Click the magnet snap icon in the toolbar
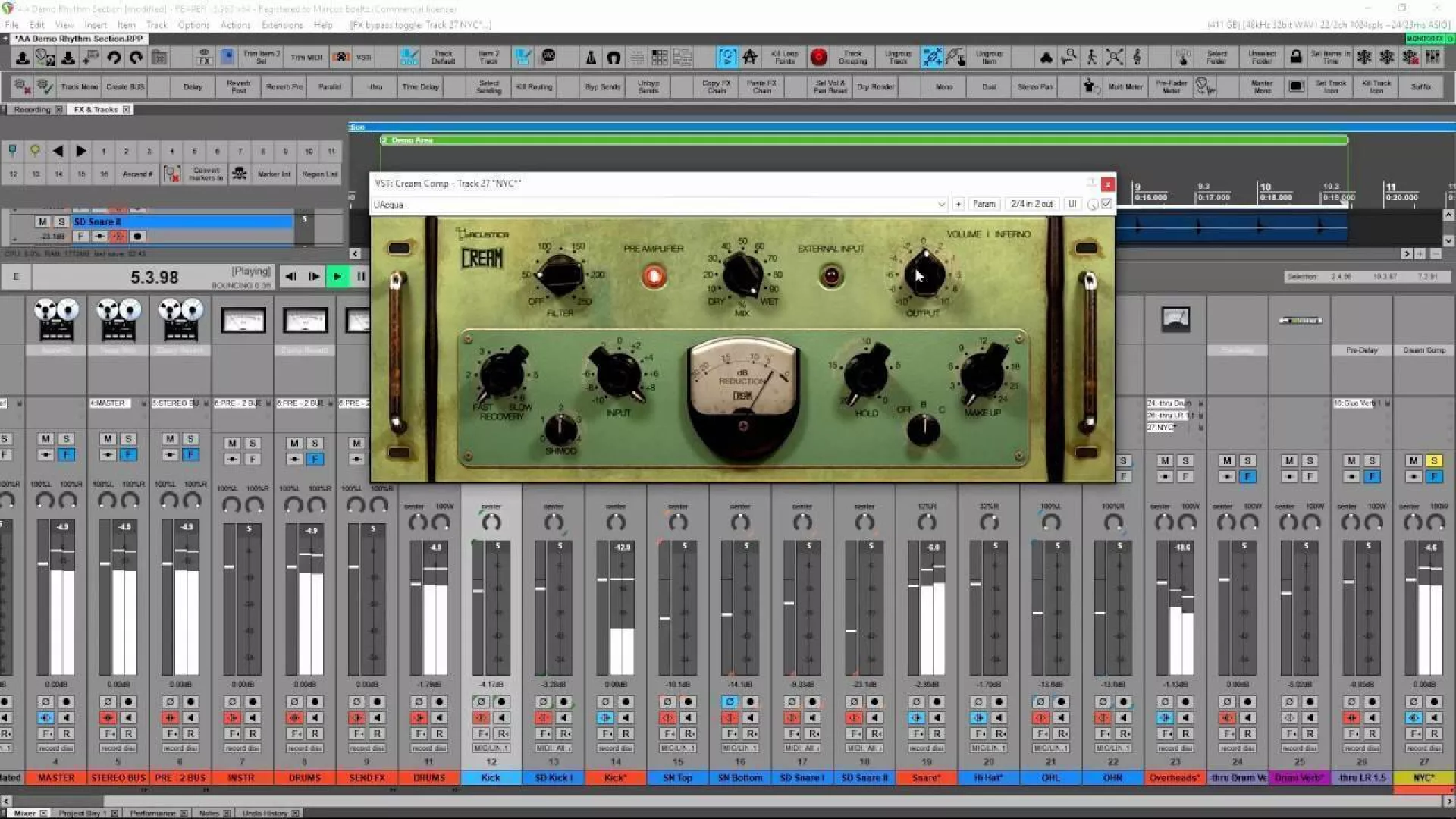Image resolution: width=1456 pixels, height=819 pixels. [613, 57]
